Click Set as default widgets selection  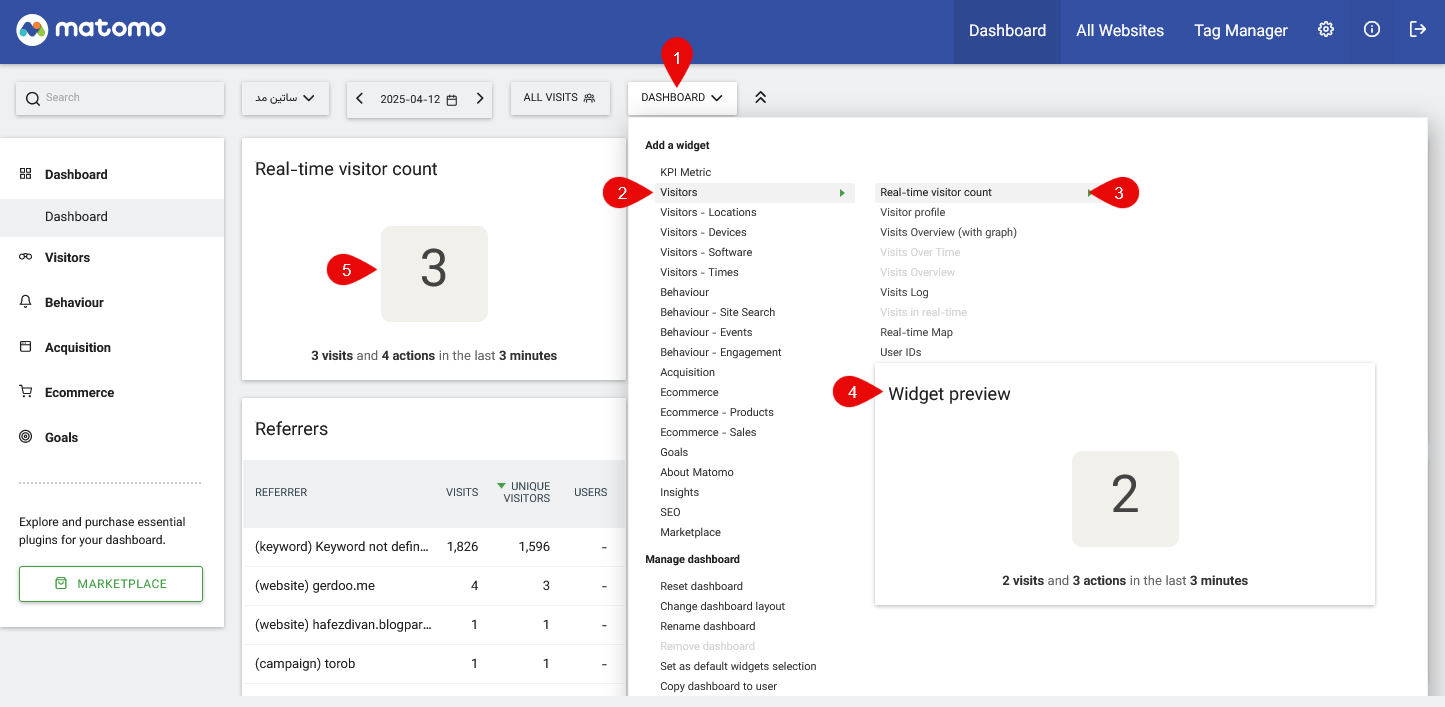coord(738,666)
